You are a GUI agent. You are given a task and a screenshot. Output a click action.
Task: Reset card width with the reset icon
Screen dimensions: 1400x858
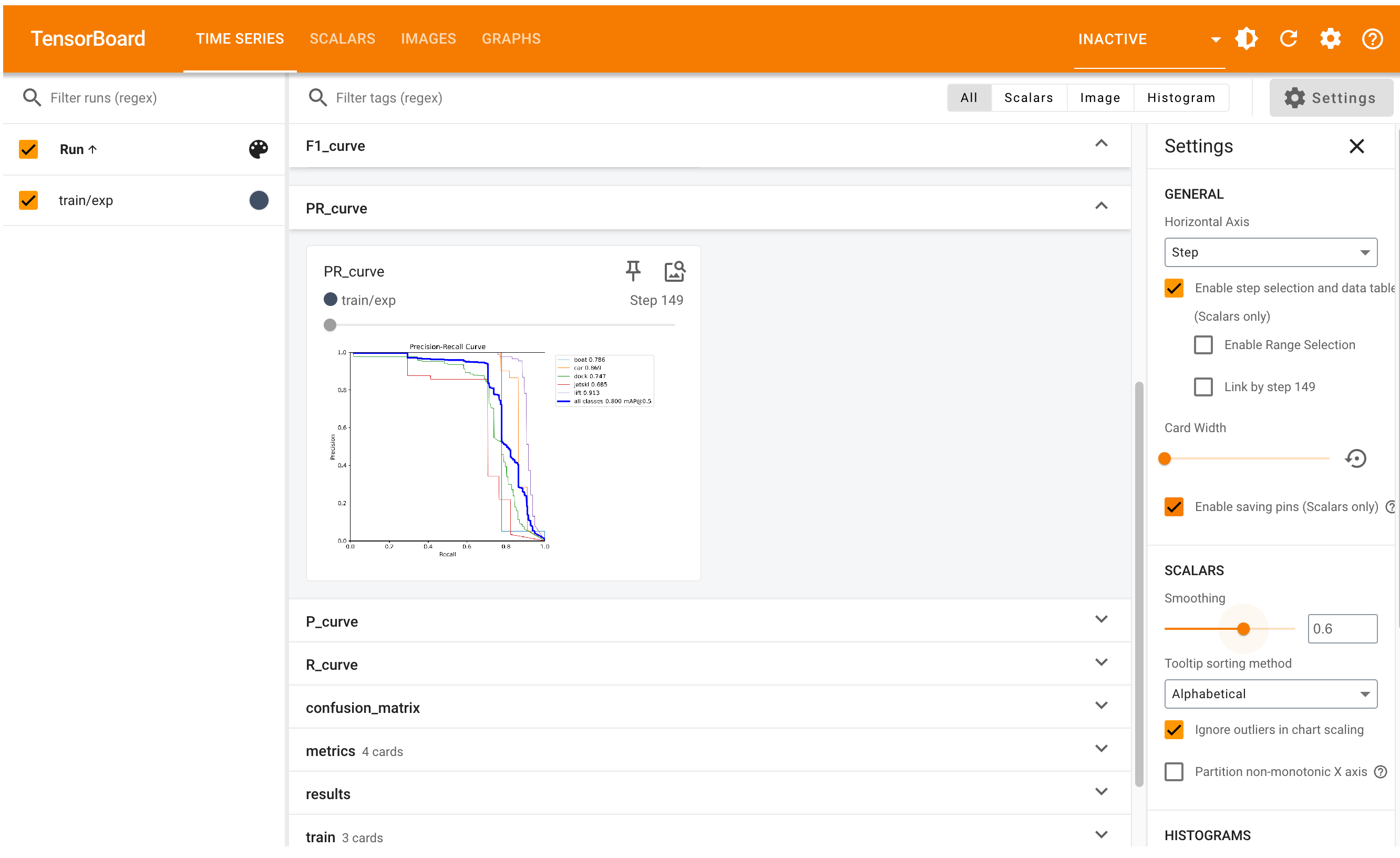click(x=1356, y=458)
